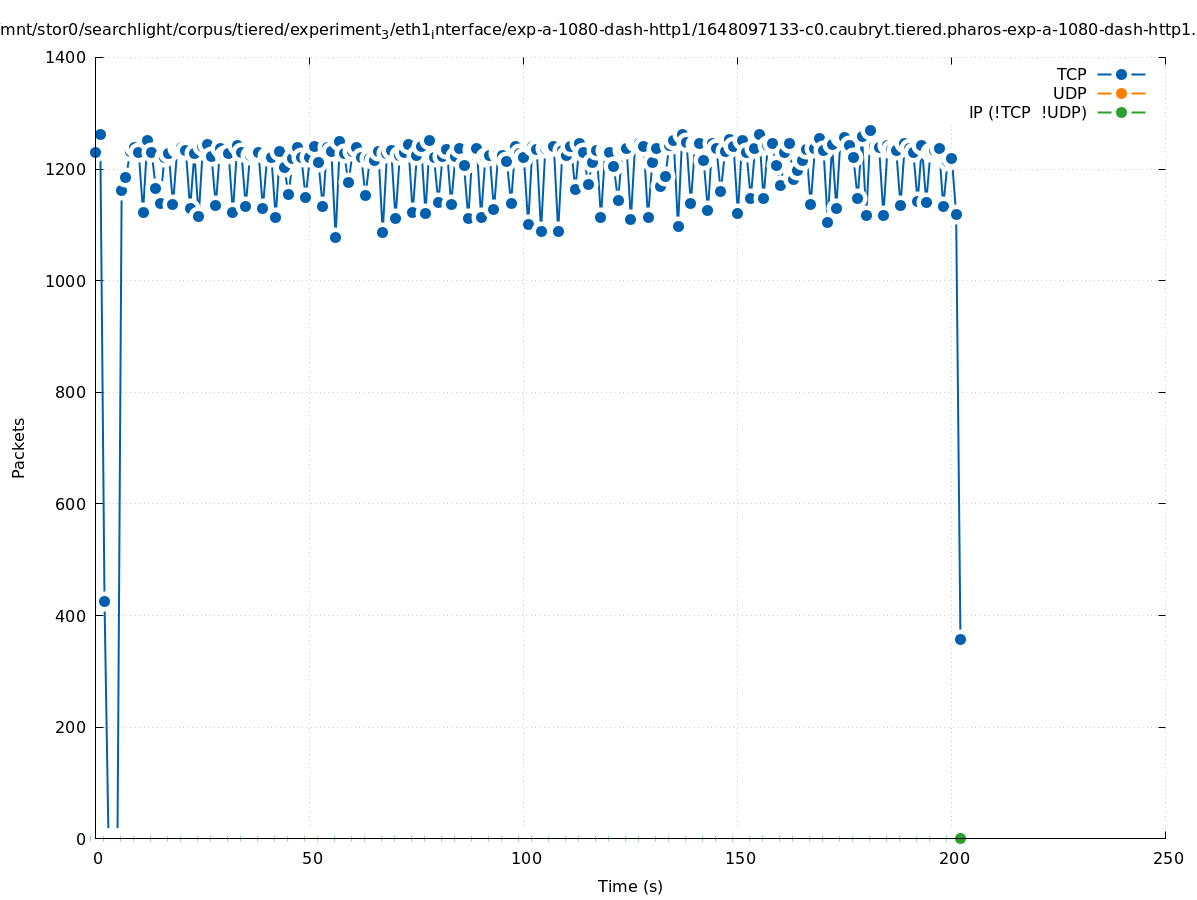Click the 250 tick label on the x-axis

click(x=1167, y=858)
